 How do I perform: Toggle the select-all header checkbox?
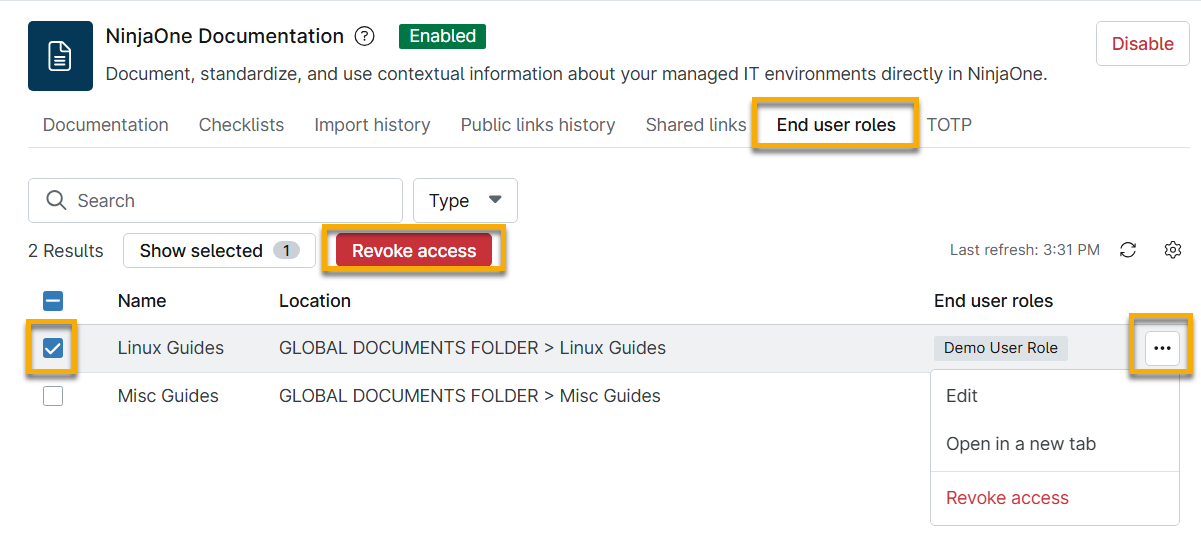click(53, 301)
